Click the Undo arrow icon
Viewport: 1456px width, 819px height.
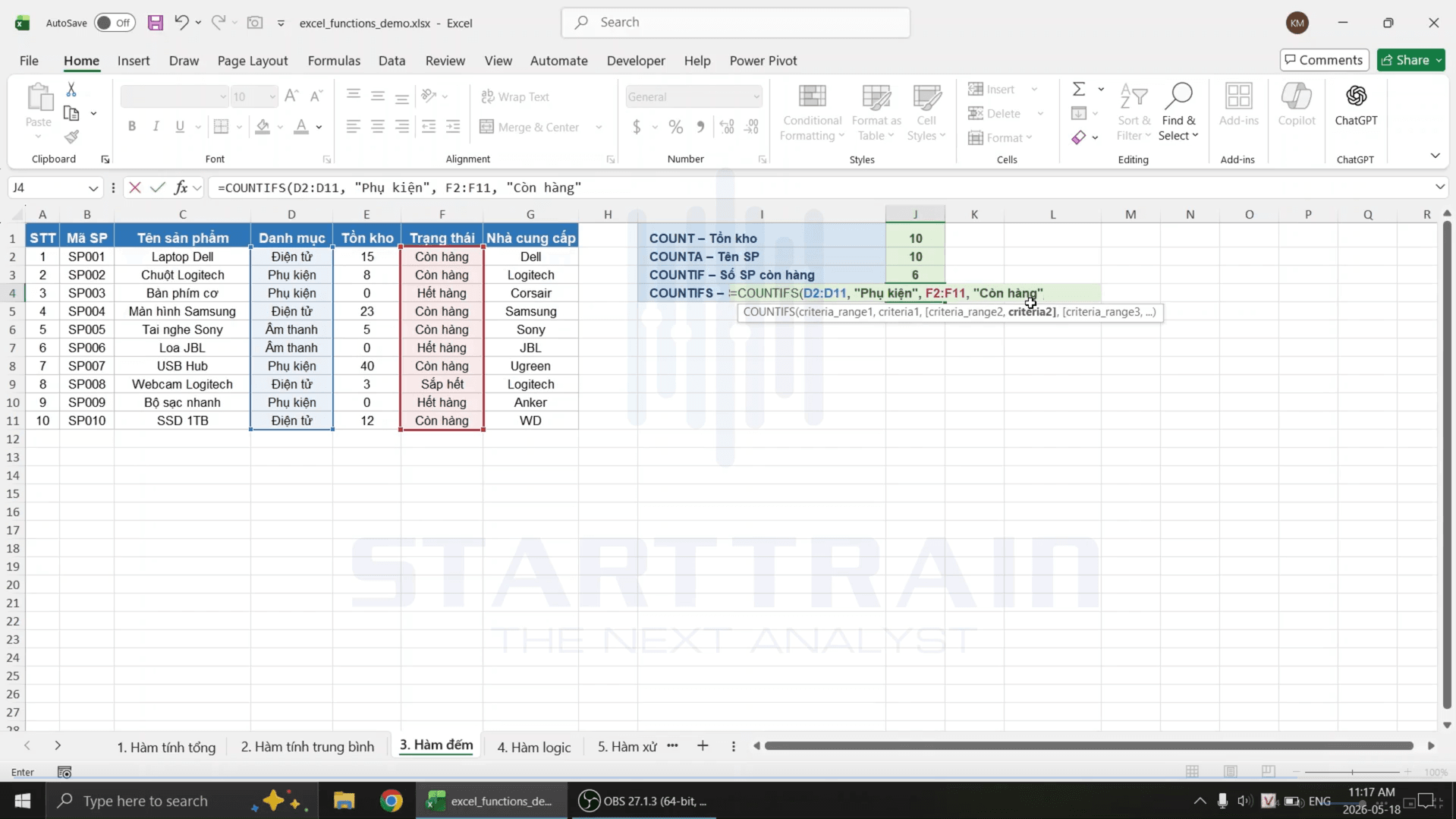click(181, 22)
